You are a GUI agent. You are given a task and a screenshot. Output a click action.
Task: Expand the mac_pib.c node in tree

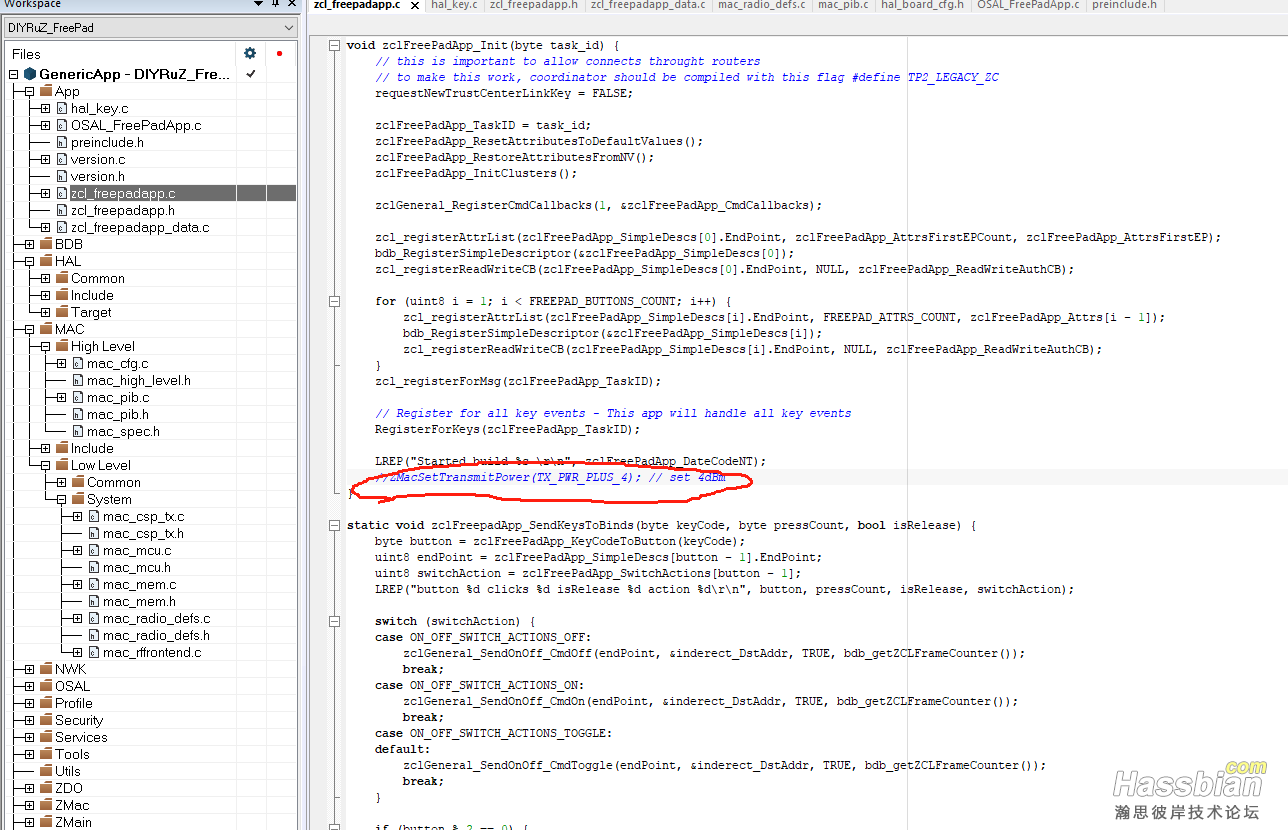tap(61, 397)
